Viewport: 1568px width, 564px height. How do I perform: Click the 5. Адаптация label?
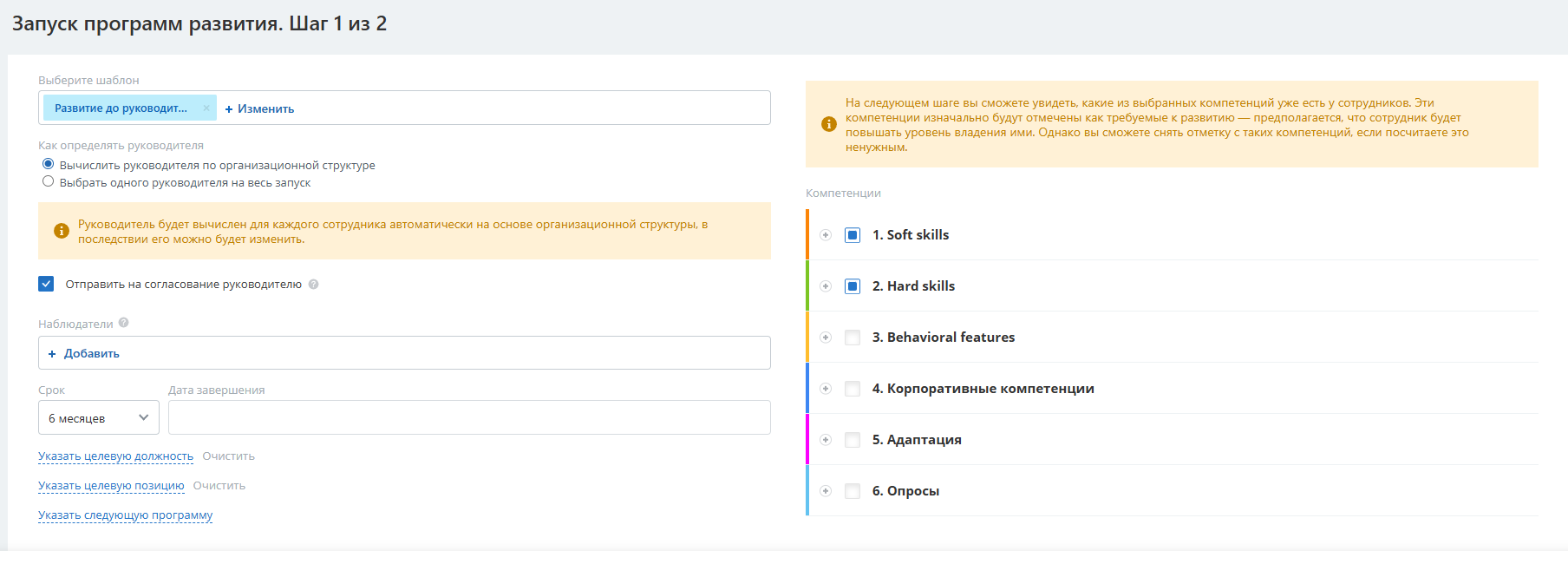point(917,440)
